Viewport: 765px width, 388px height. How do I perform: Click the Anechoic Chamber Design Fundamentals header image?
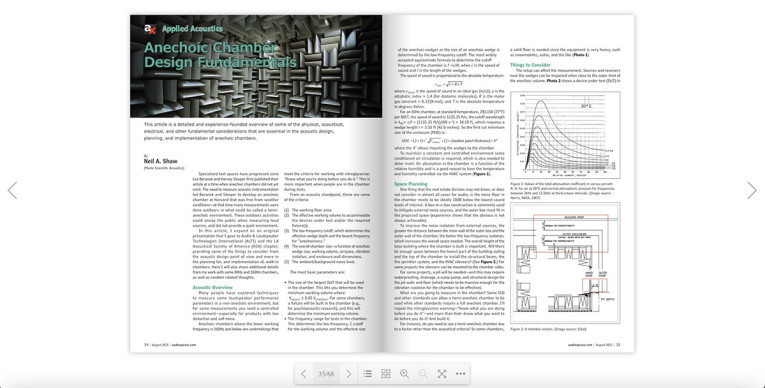[256, 66]
